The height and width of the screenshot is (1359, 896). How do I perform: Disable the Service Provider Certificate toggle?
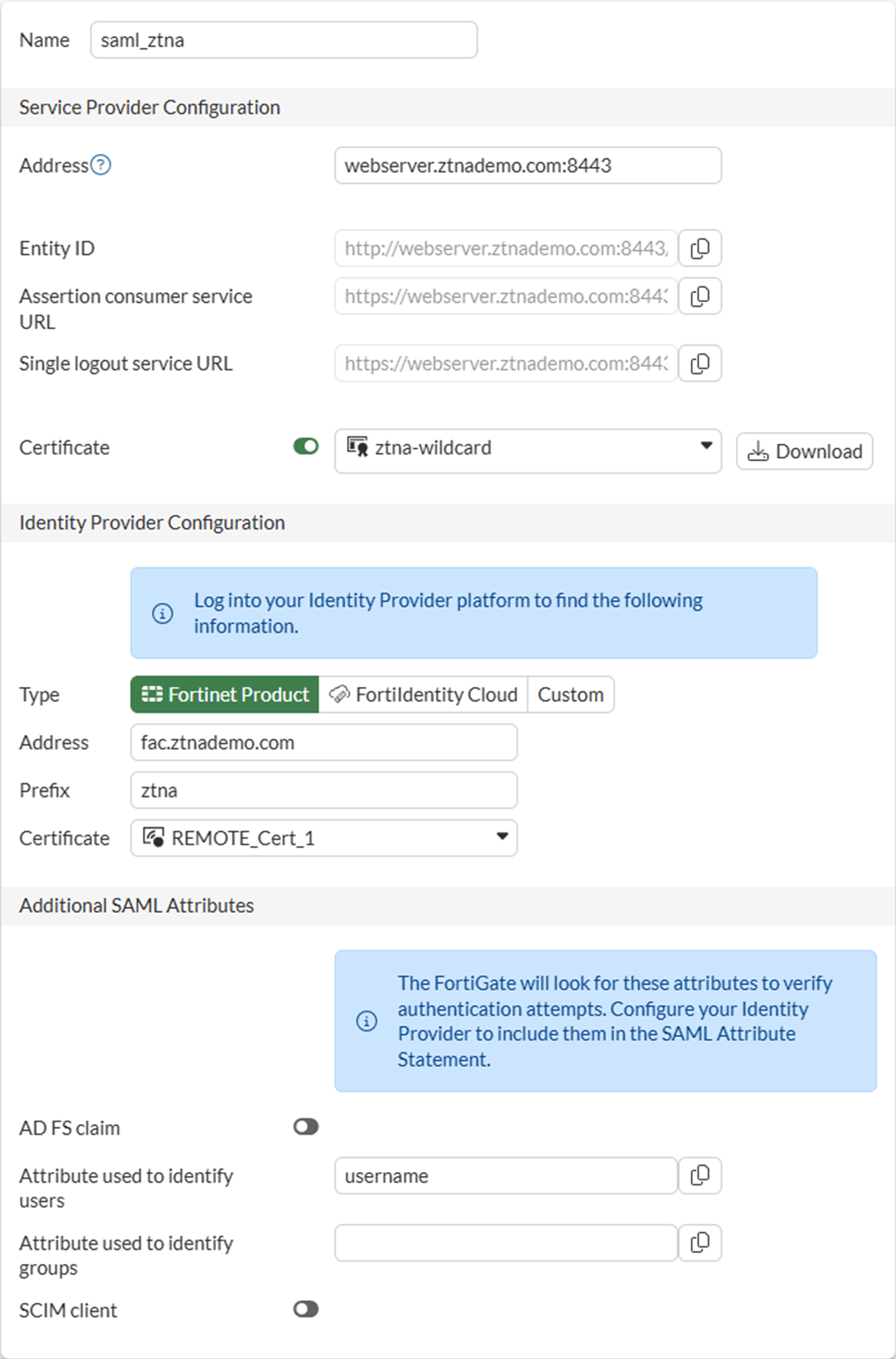306,447
